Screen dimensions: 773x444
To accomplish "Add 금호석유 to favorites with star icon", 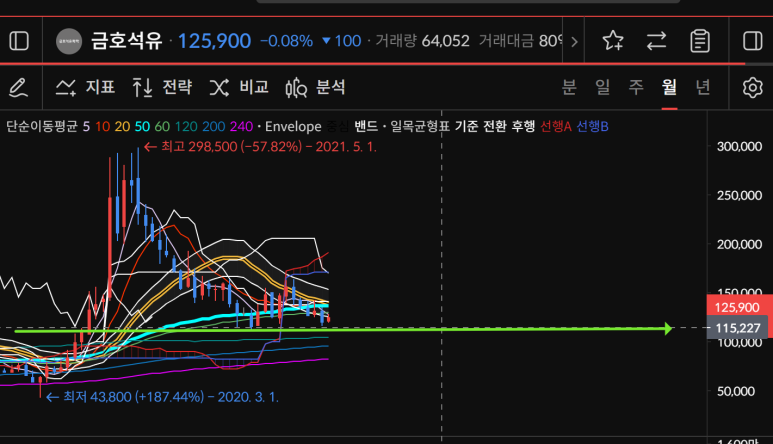I will click(x=613, y=40).
